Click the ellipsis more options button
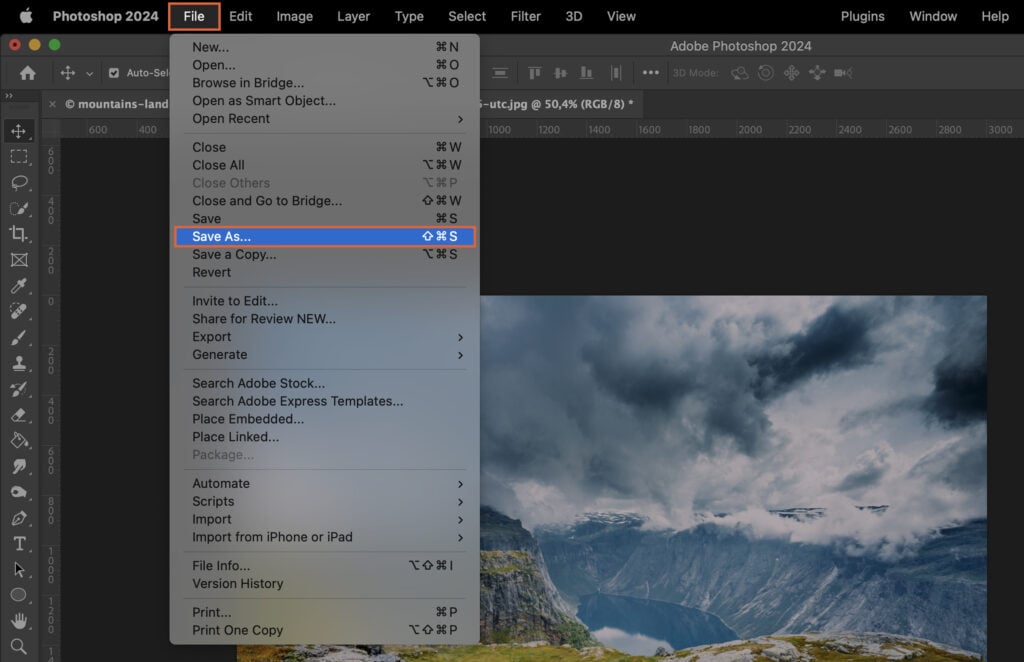 (x=652, y=72)
